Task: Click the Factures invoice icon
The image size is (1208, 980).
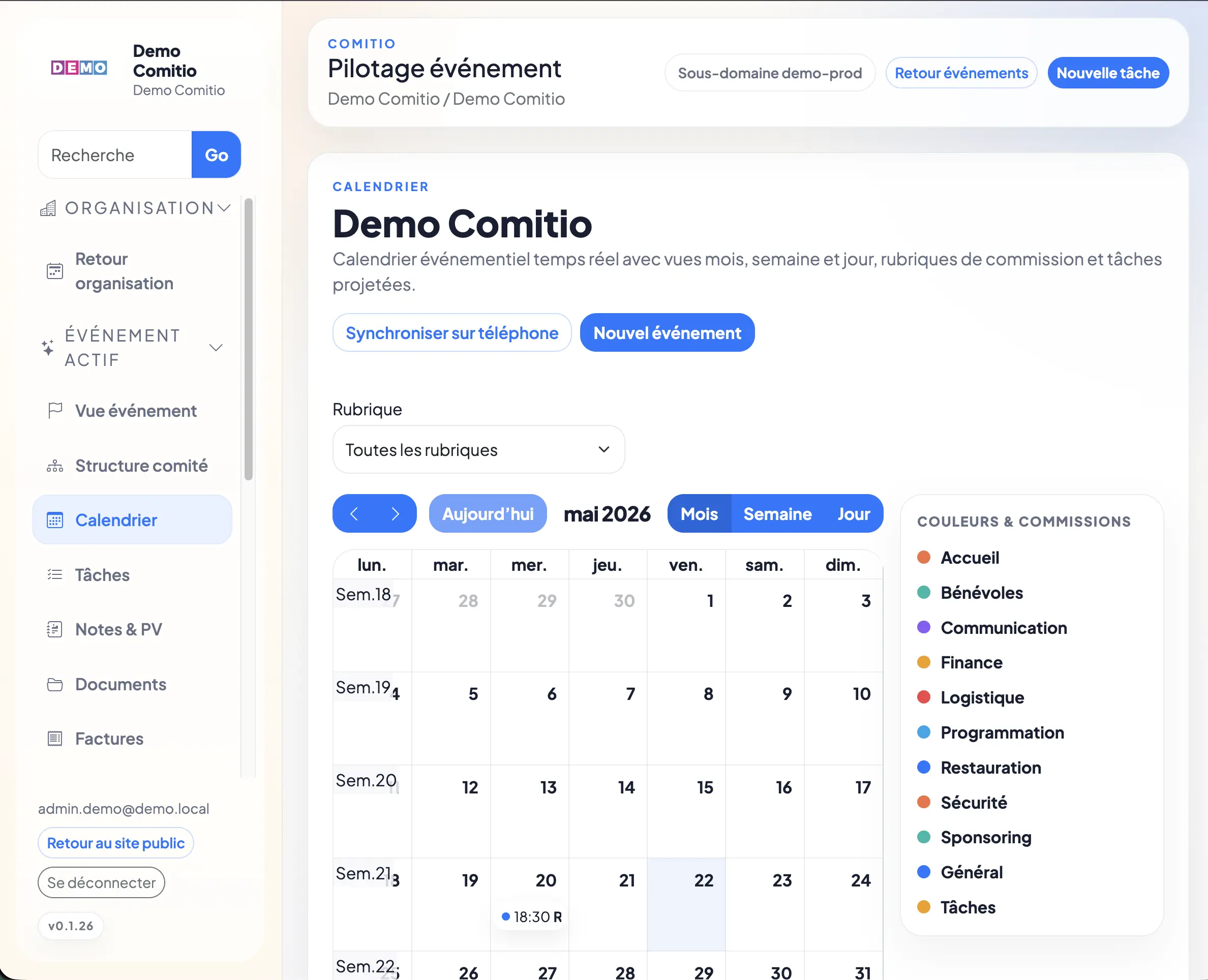Action: pos(55,739)
